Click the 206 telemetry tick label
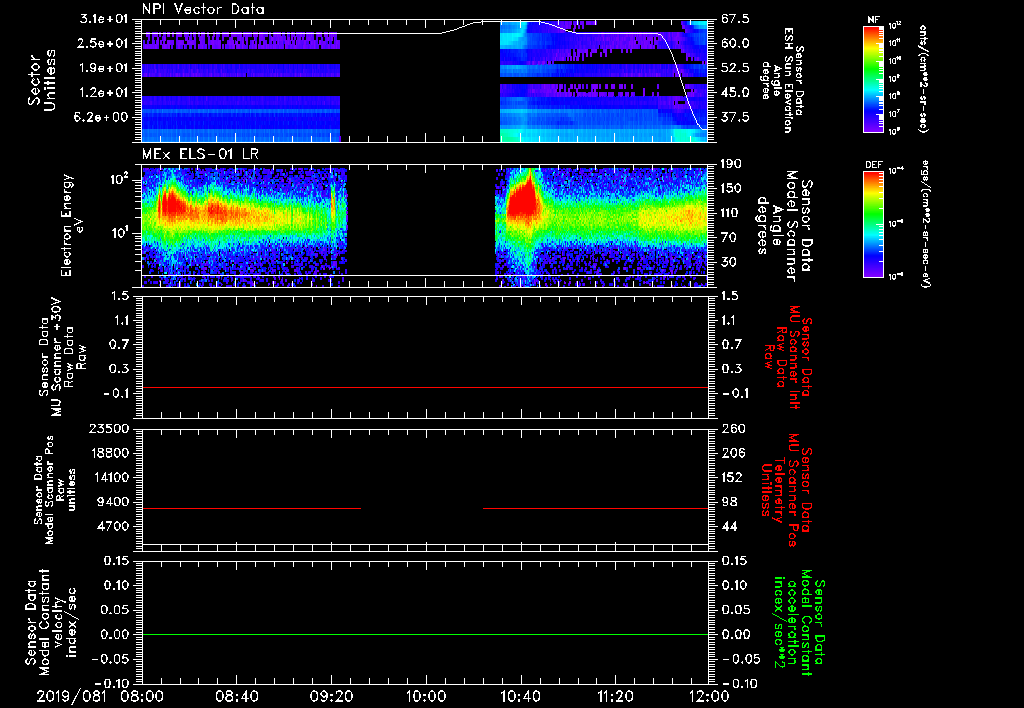 click(732, 453)
